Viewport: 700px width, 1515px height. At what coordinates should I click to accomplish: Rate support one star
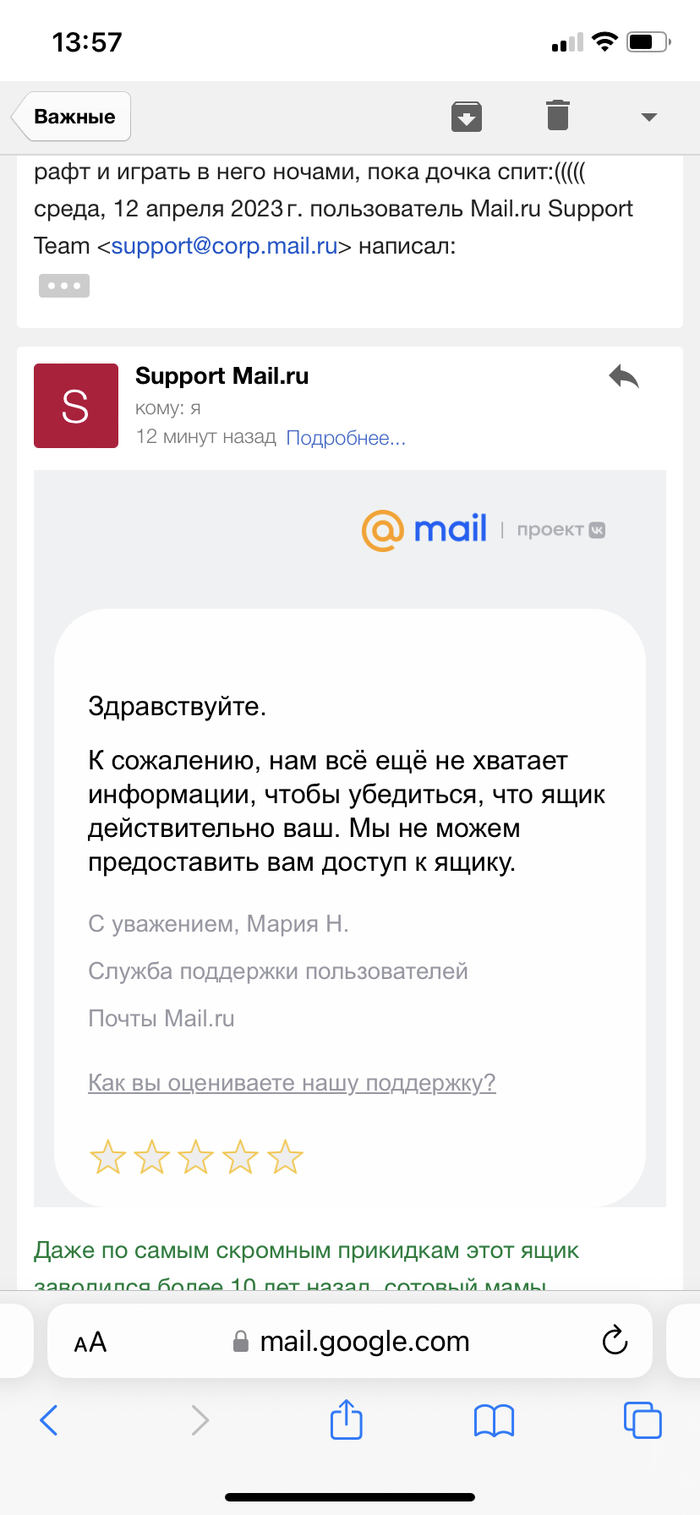(108, 1158)
